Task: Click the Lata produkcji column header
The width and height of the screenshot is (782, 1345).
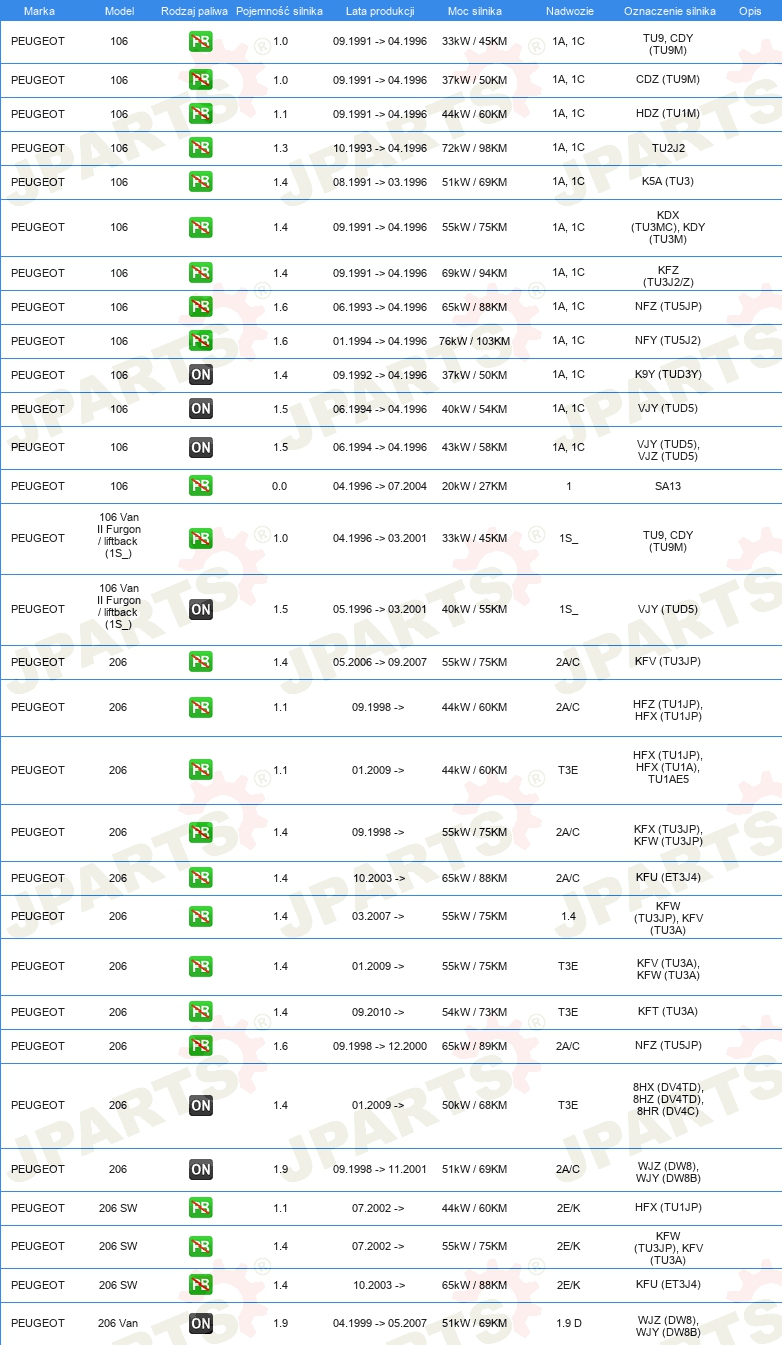Action: coord(380,10)
